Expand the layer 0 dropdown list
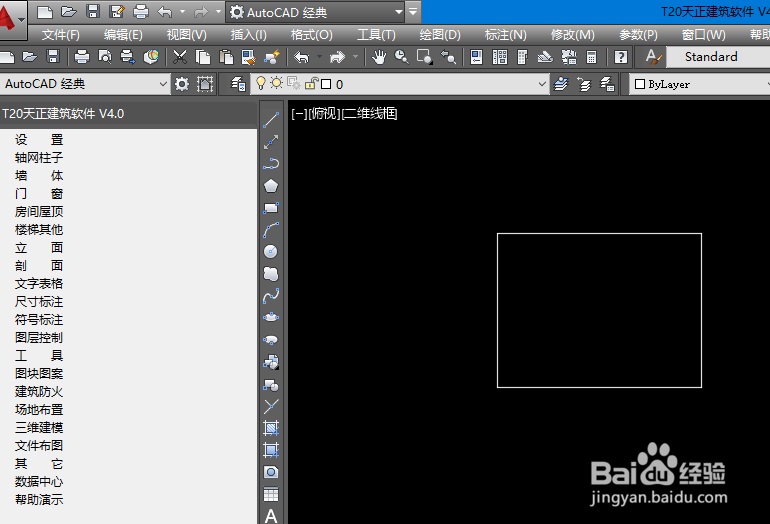Viewport: 770px width, 524px height. pyautogui.click(x=542, y=84)
